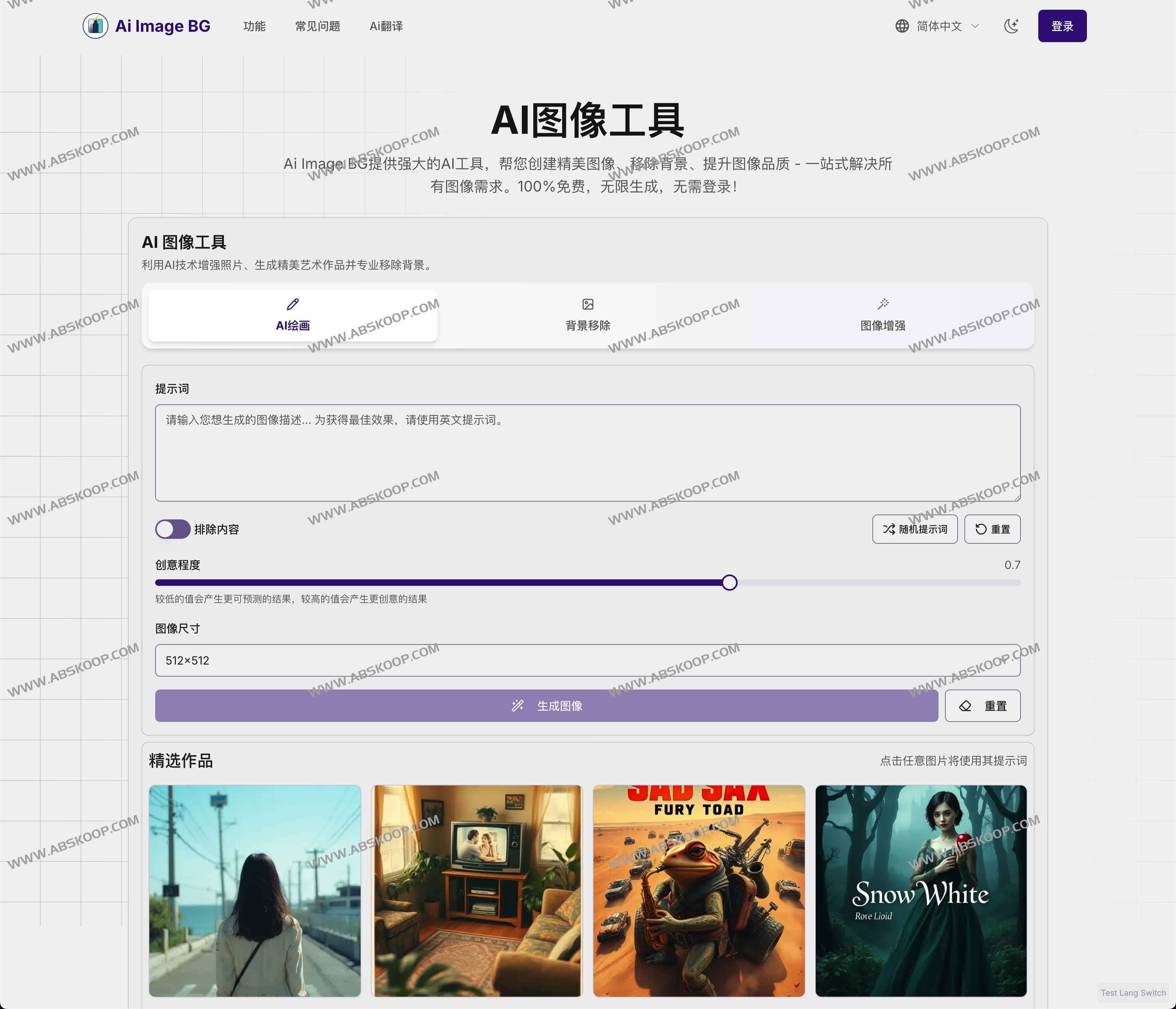
Task: Click the eraser icon on the 重置 button
Action: point(965,706)
